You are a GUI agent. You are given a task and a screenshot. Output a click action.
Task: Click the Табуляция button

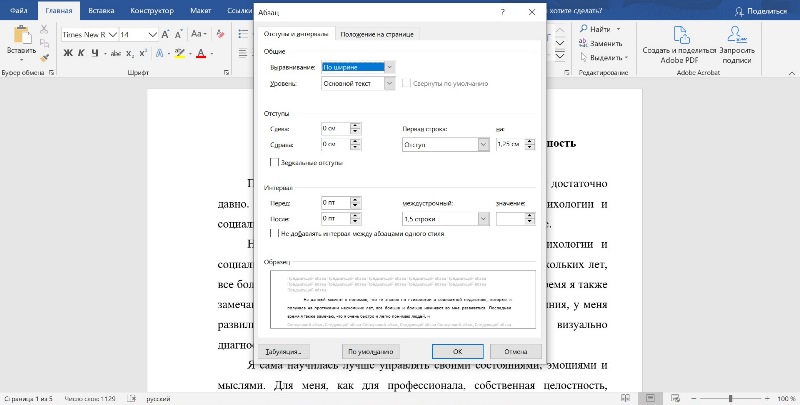(285, 352)
